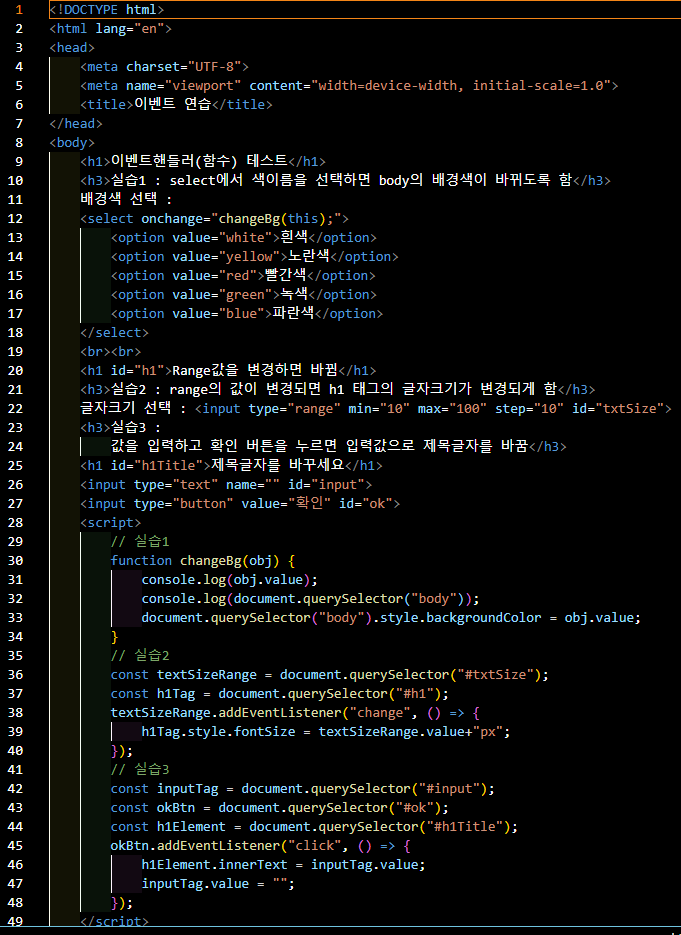
Task: Click the "change" event string
Action: 379,713
